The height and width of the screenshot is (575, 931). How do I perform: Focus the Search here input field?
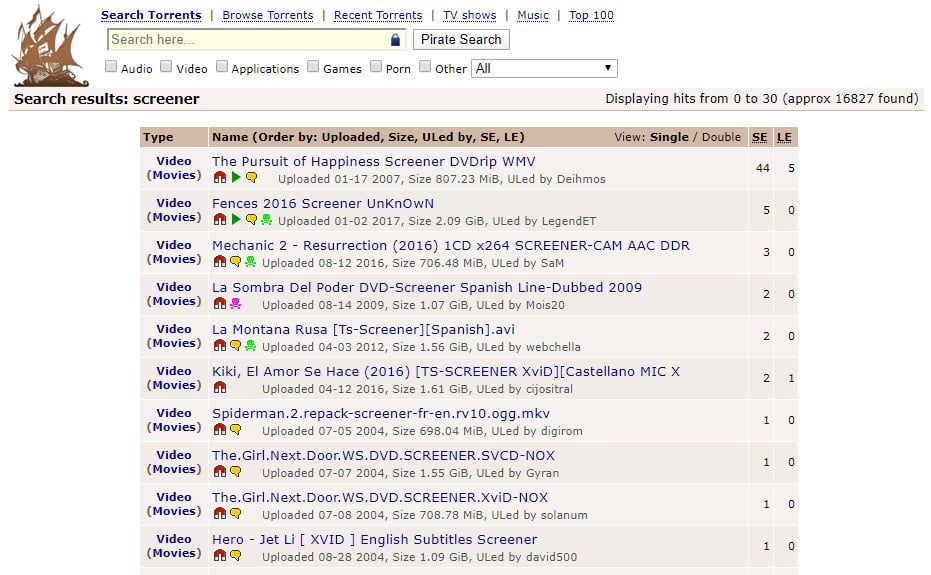coord(256,40)
